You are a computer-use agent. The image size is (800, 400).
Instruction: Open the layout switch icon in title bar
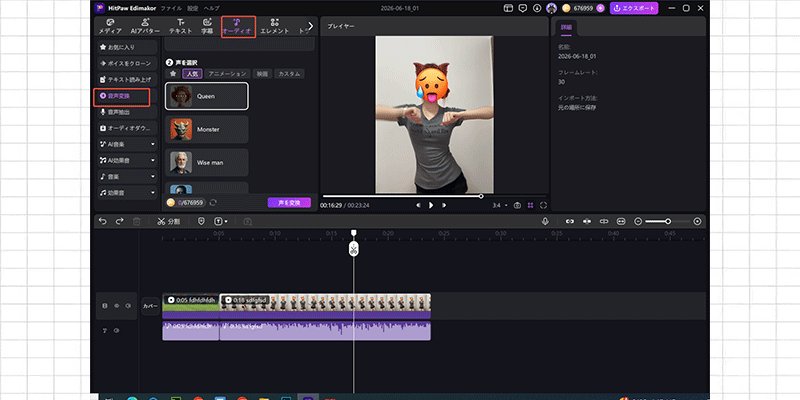[x=508, y=8]
